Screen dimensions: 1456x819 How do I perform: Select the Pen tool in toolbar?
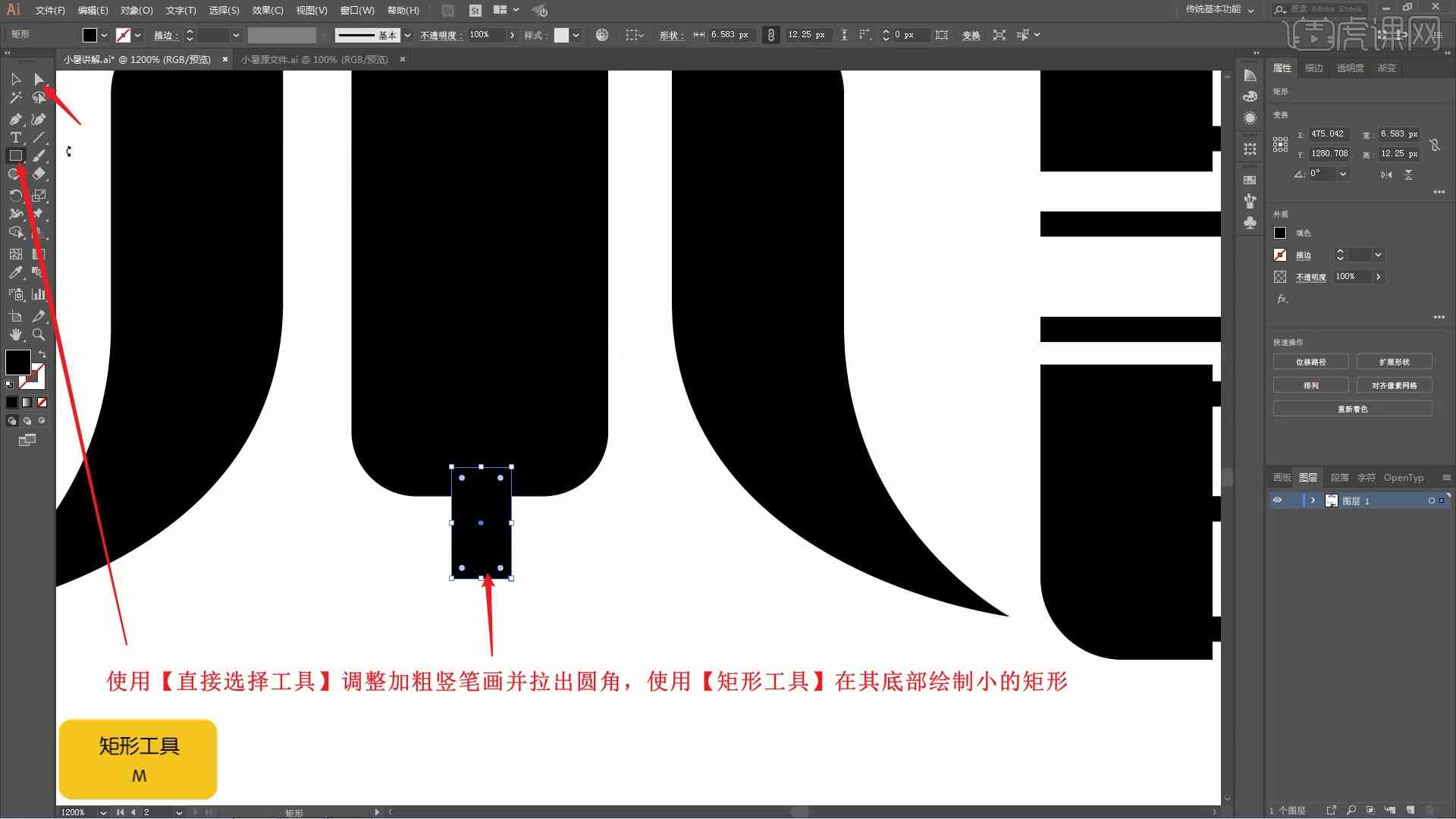[x=15, y=118]
